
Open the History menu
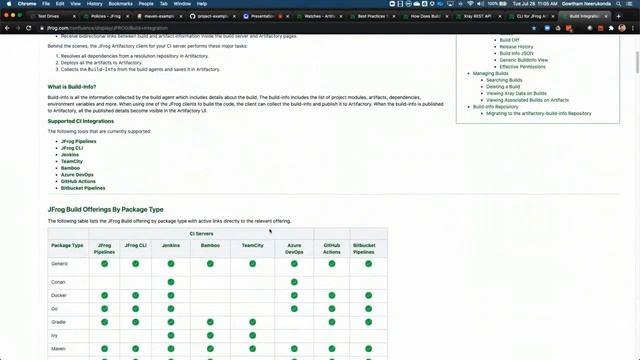94,4
